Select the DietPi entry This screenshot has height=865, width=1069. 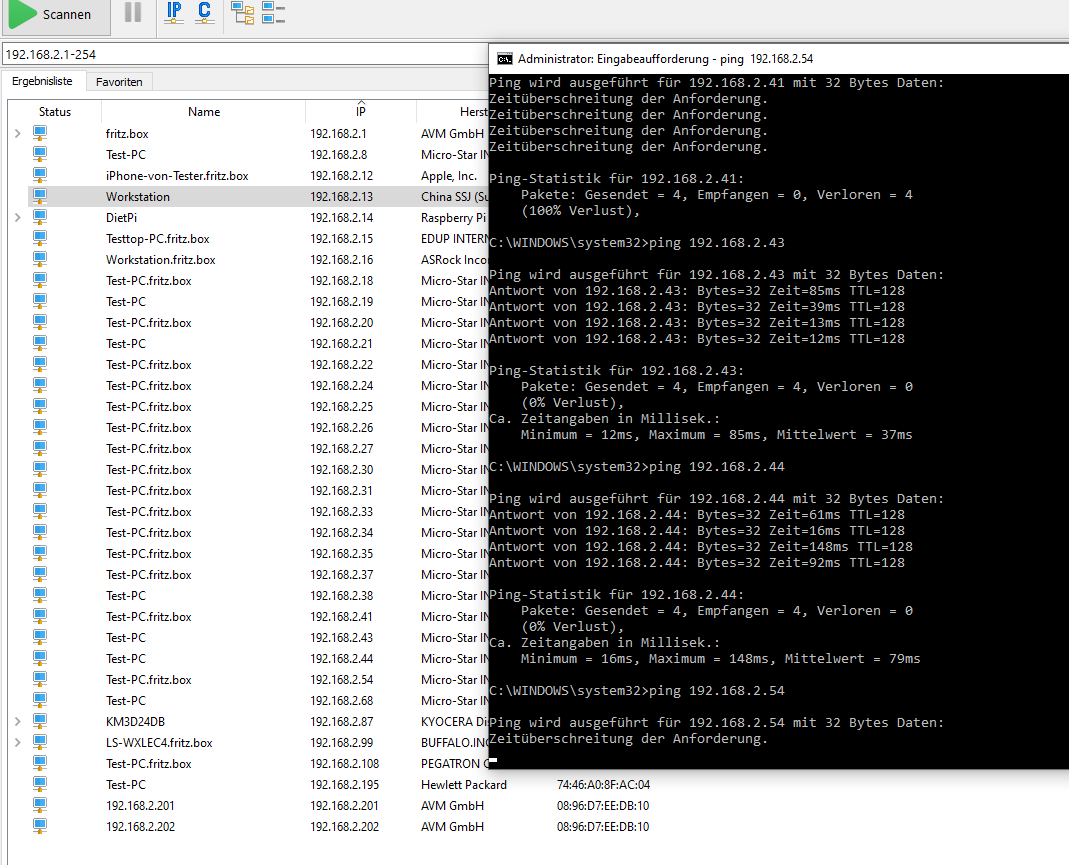click(121, 217)
